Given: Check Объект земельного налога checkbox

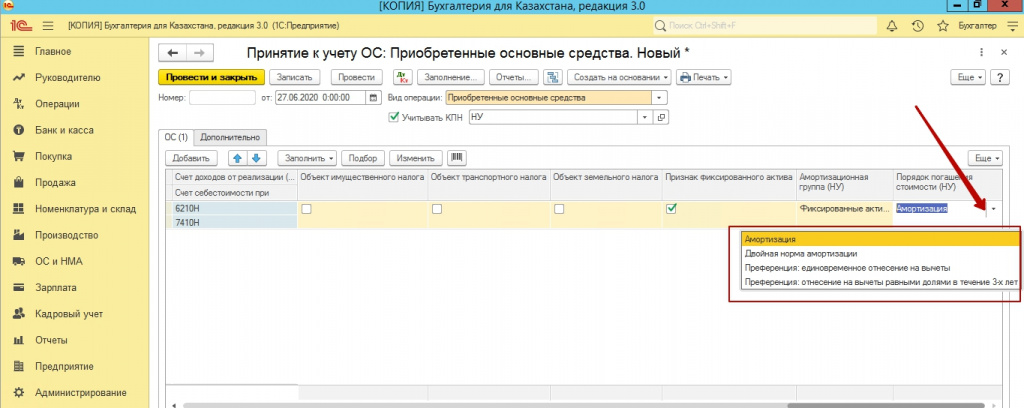Looking at the screenshot, I should click(x=559, y=209).
